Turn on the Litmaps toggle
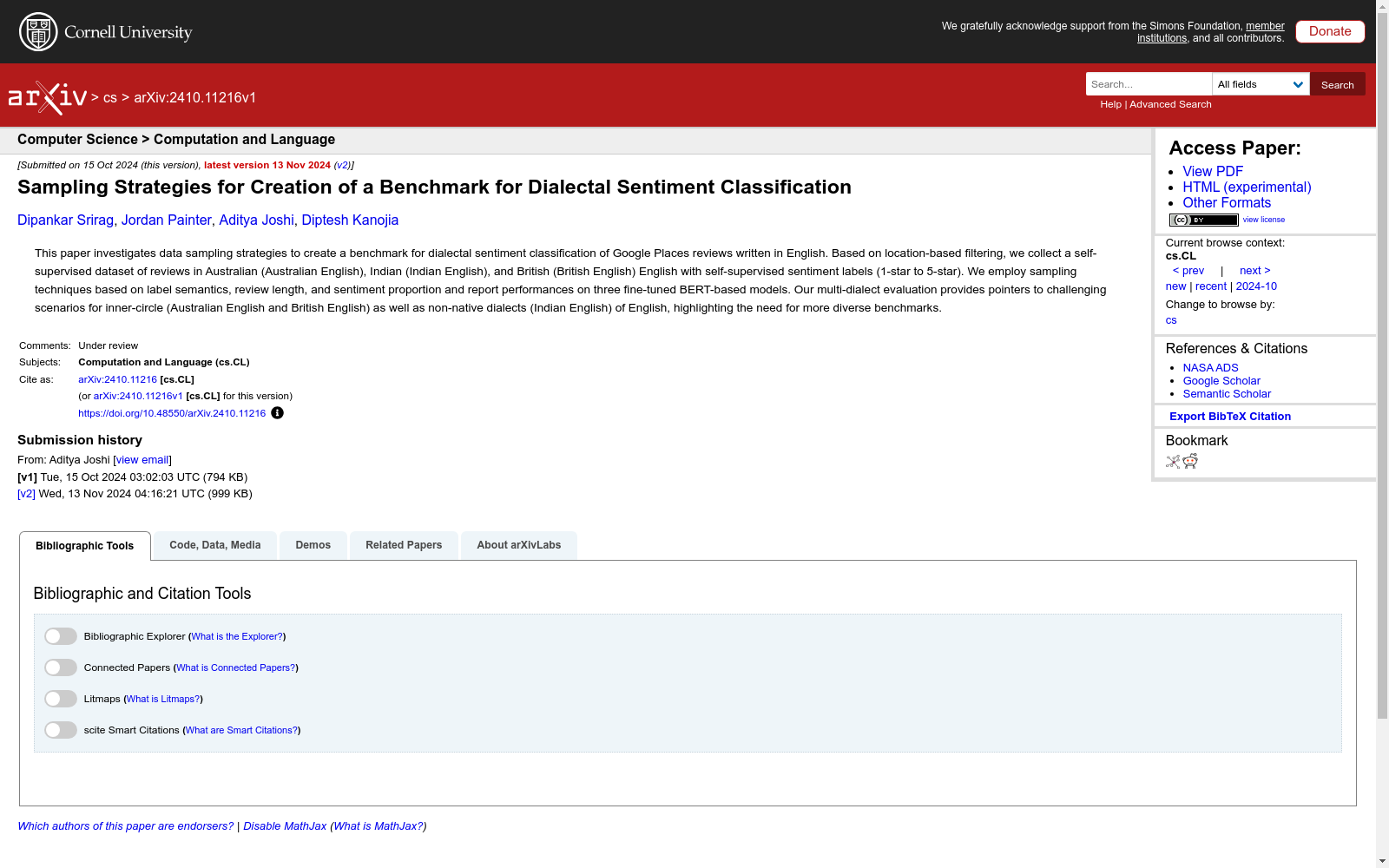 (x=61, y=699)
